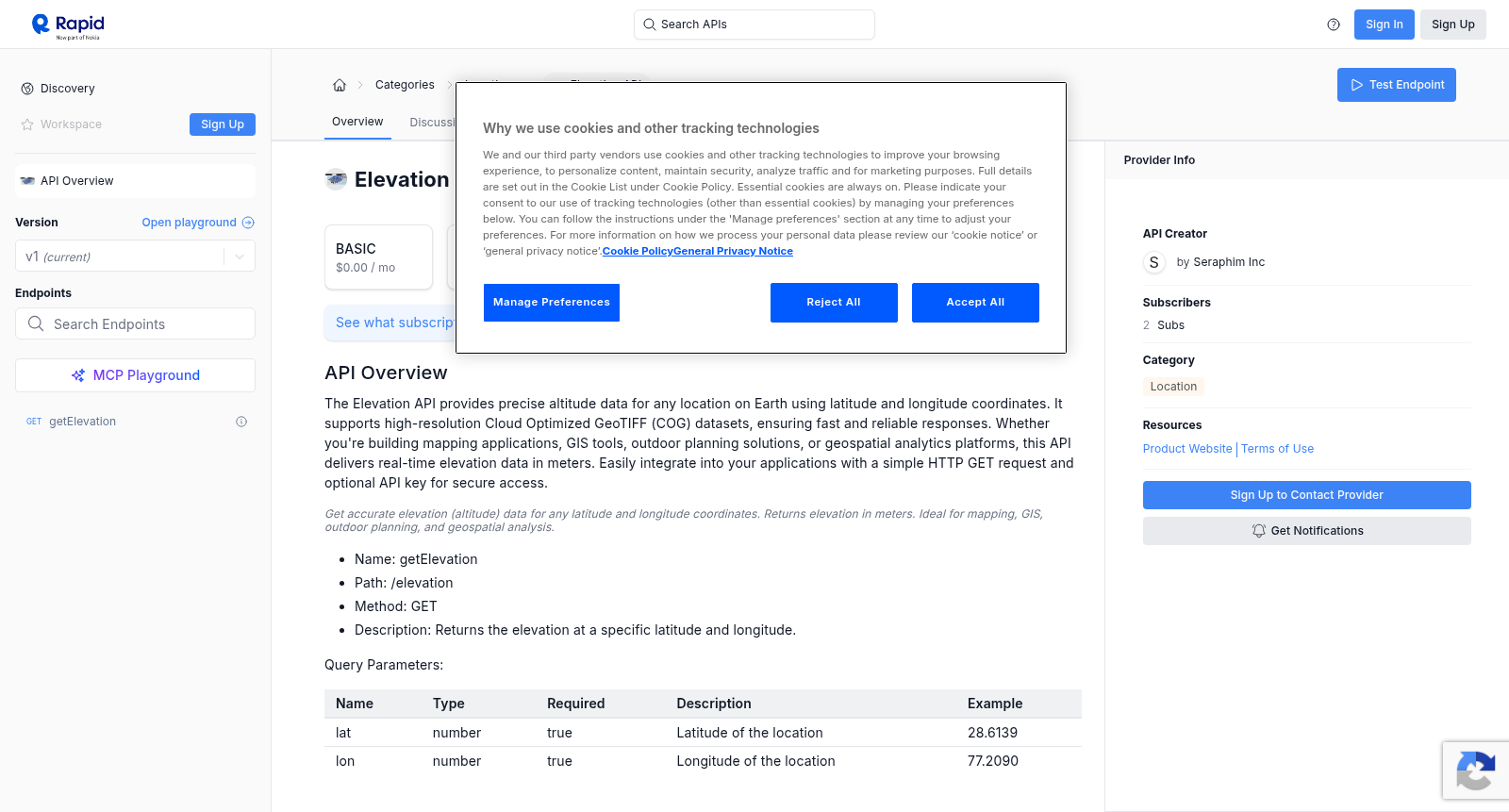Click the 'Provider Info' heading

pyautogui.click(x=1159, y=160)
